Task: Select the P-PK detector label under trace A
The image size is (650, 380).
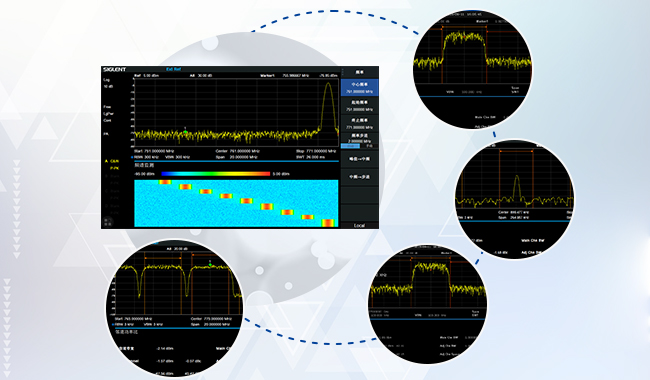Action: point(114,168)
